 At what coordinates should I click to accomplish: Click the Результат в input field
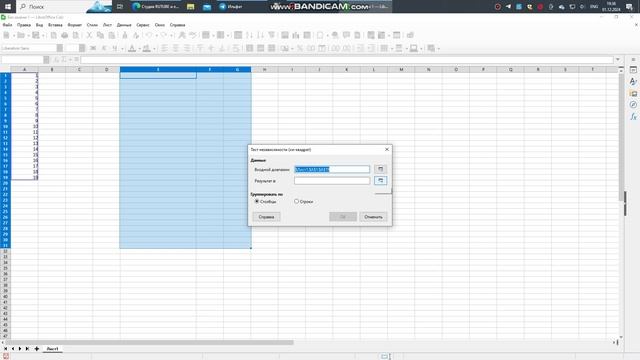(332, 180)
